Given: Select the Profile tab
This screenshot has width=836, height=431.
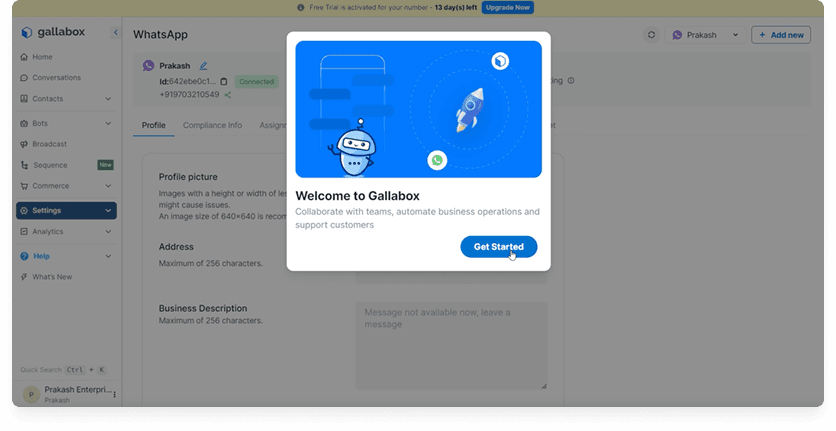Looking at the screenshot, I should 154,125.
